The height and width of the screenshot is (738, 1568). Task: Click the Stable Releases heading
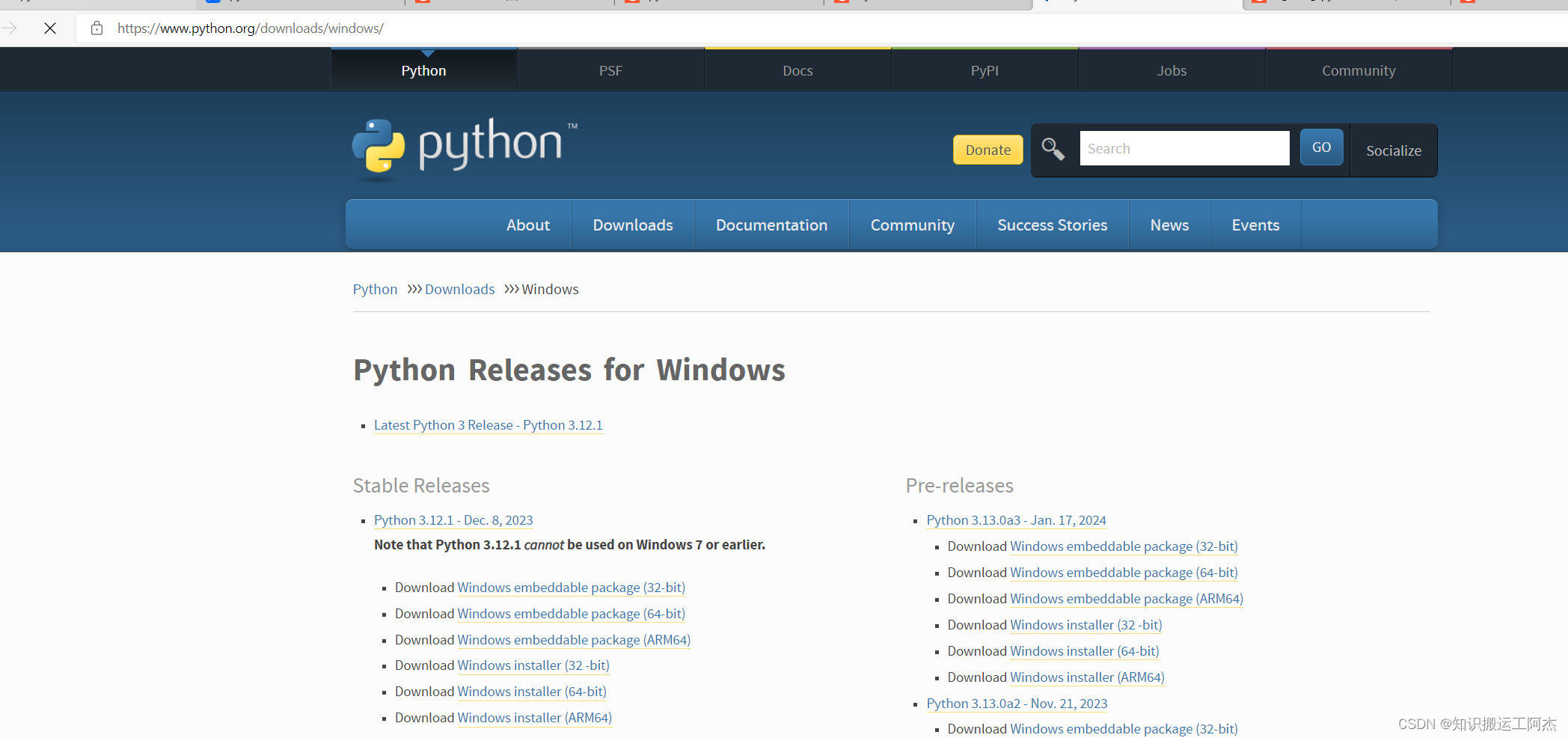point(421,486)
